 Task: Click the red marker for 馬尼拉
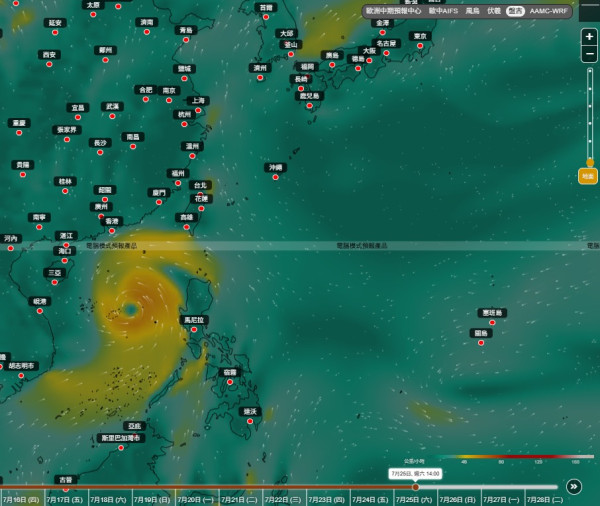(194, 330)
